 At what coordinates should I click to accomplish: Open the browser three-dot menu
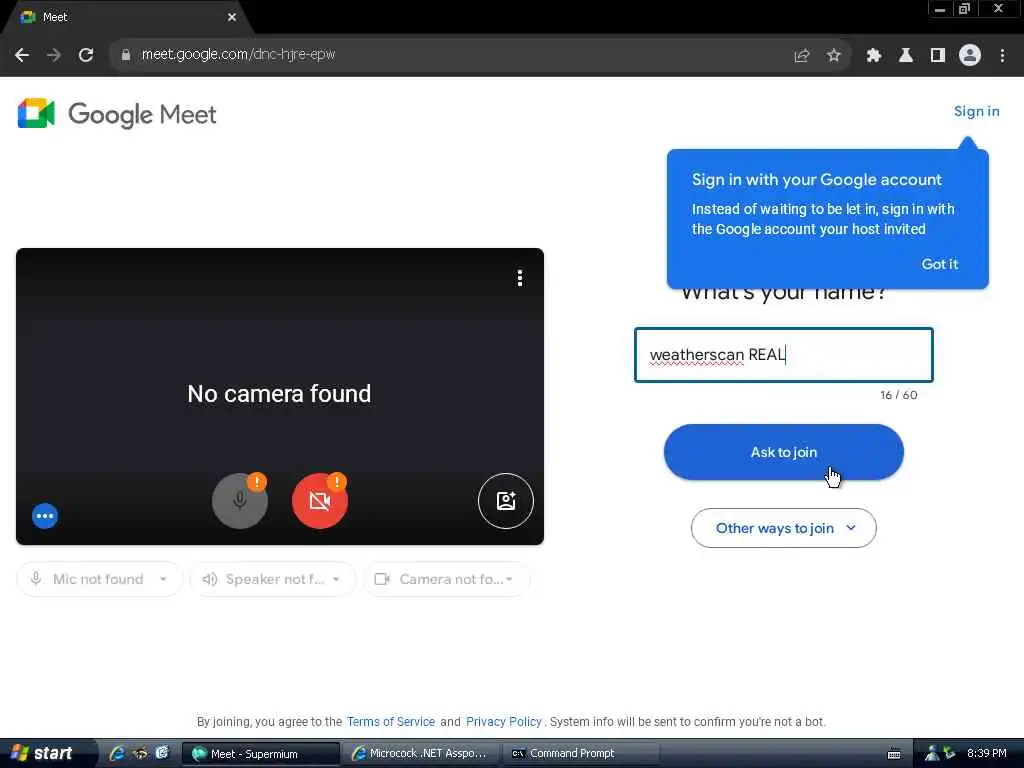1002,56
